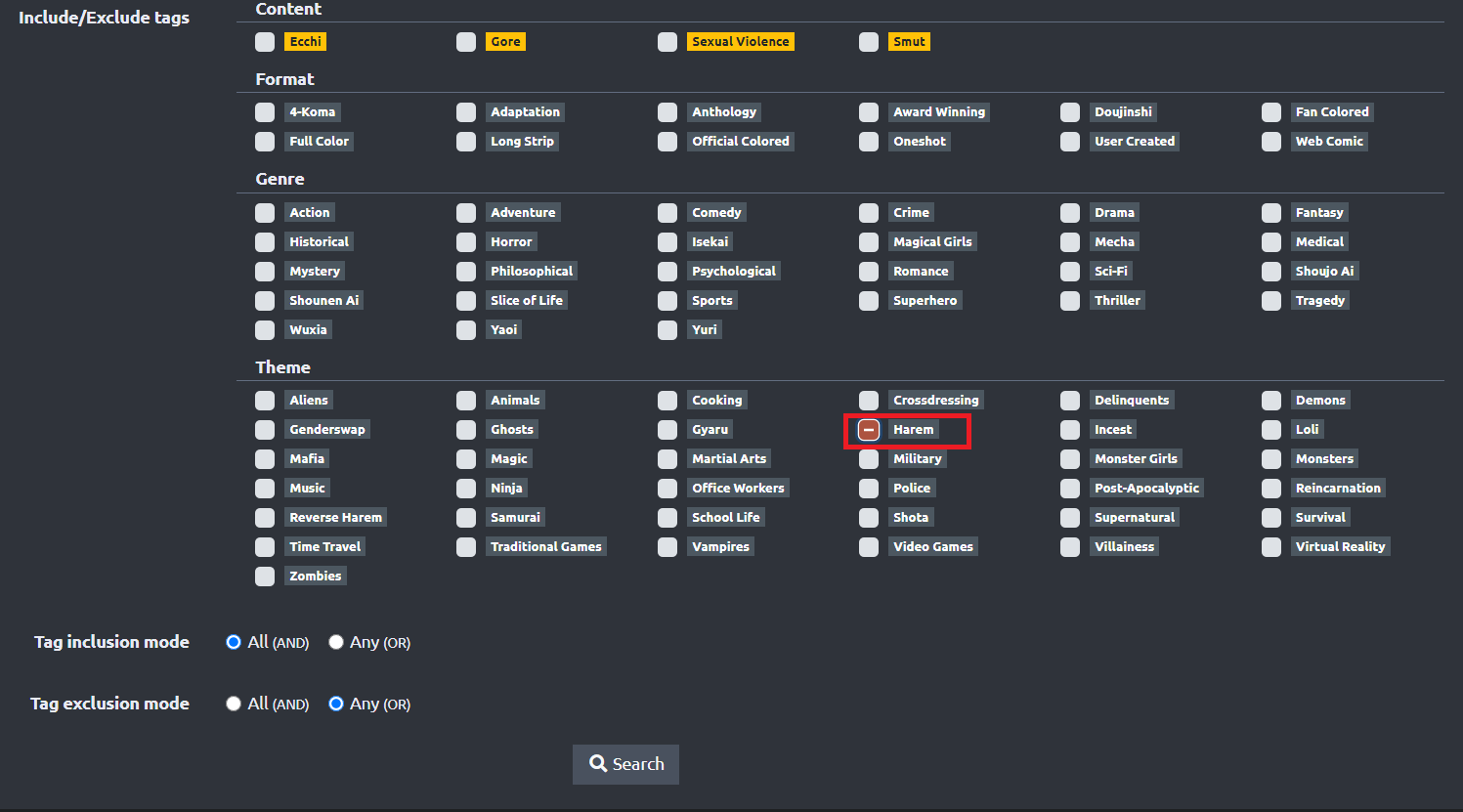This screenshot has width=1463, height=812.
Task: Click the yellow Gore tag badge
Action: (x=505, y=42)
